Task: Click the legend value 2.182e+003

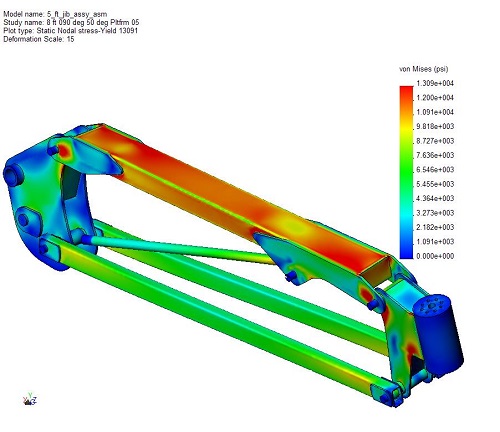Action: click(x=435, y=227)
